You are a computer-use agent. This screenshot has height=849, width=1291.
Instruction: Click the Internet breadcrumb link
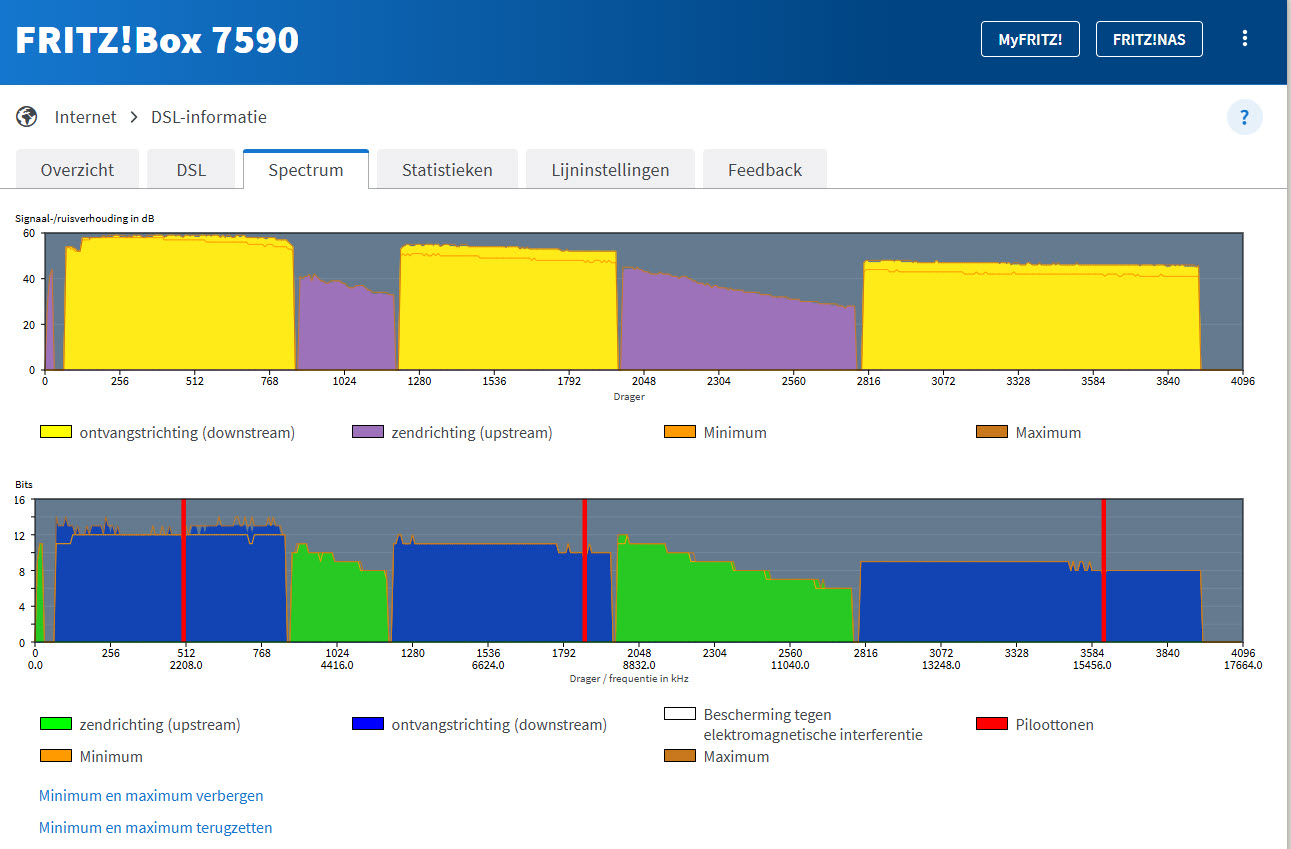(x=86, y=117)
